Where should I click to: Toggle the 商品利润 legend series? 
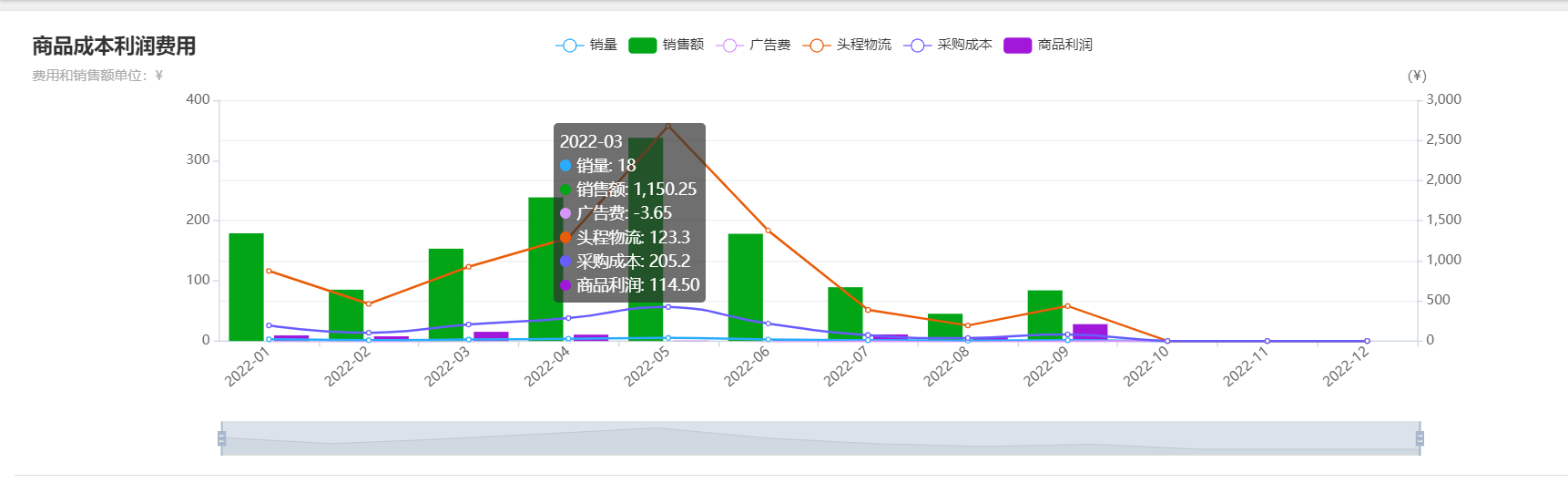click(x=1048, y=45)
